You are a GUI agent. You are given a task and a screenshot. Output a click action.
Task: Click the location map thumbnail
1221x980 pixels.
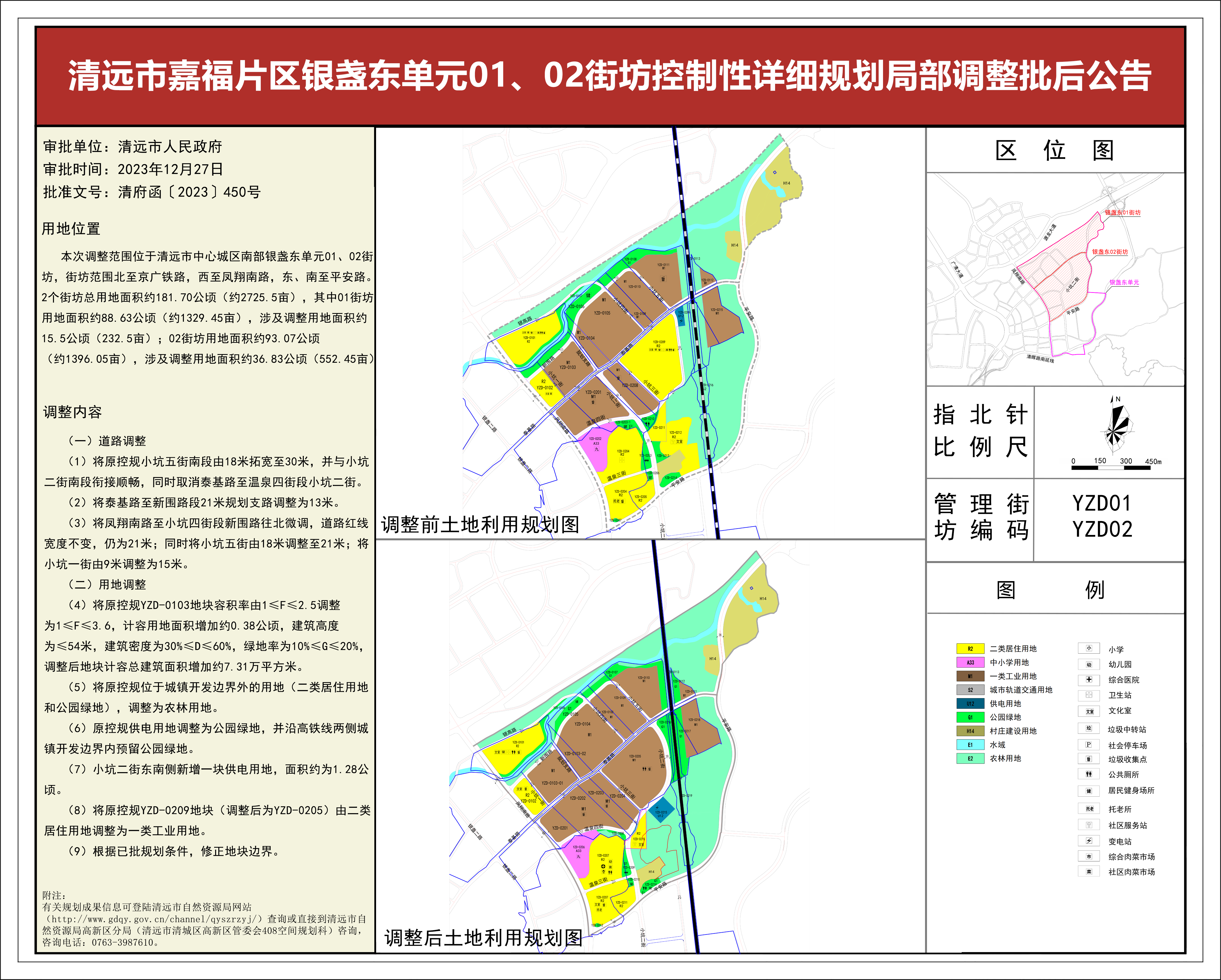coord(1055,279)
